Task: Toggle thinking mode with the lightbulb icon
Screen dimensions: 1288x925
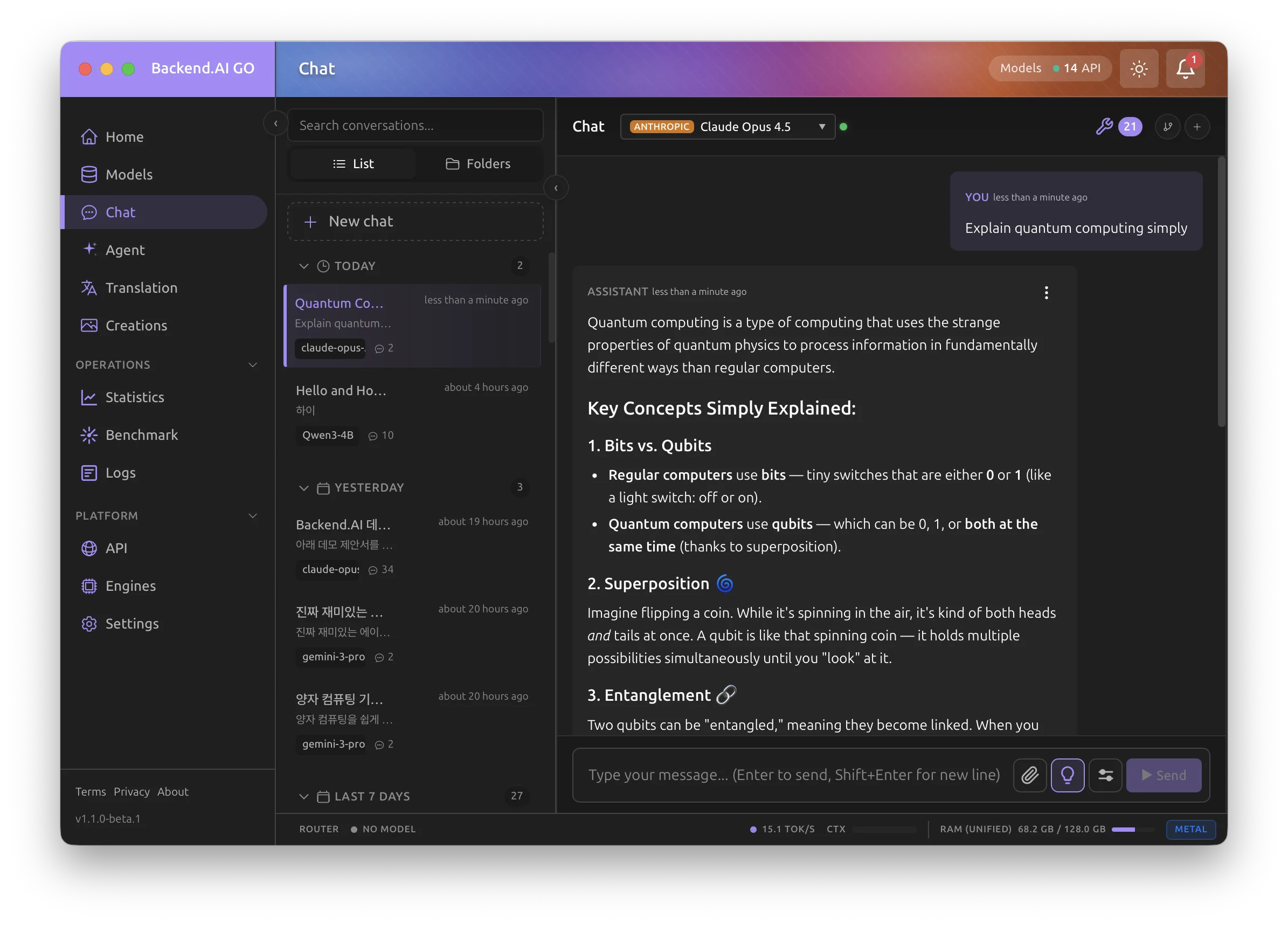Action: [x=1068, y=775]
